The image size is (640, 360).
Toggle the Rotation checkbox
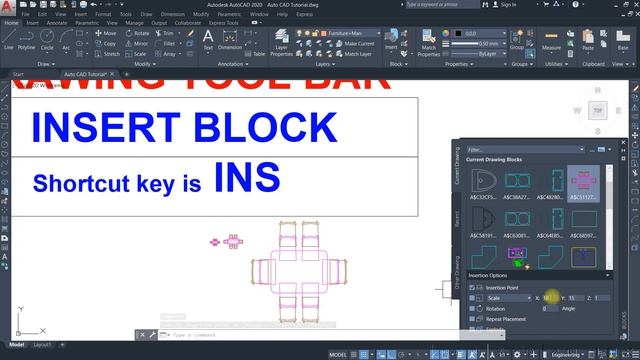click(x=472, y=309)
